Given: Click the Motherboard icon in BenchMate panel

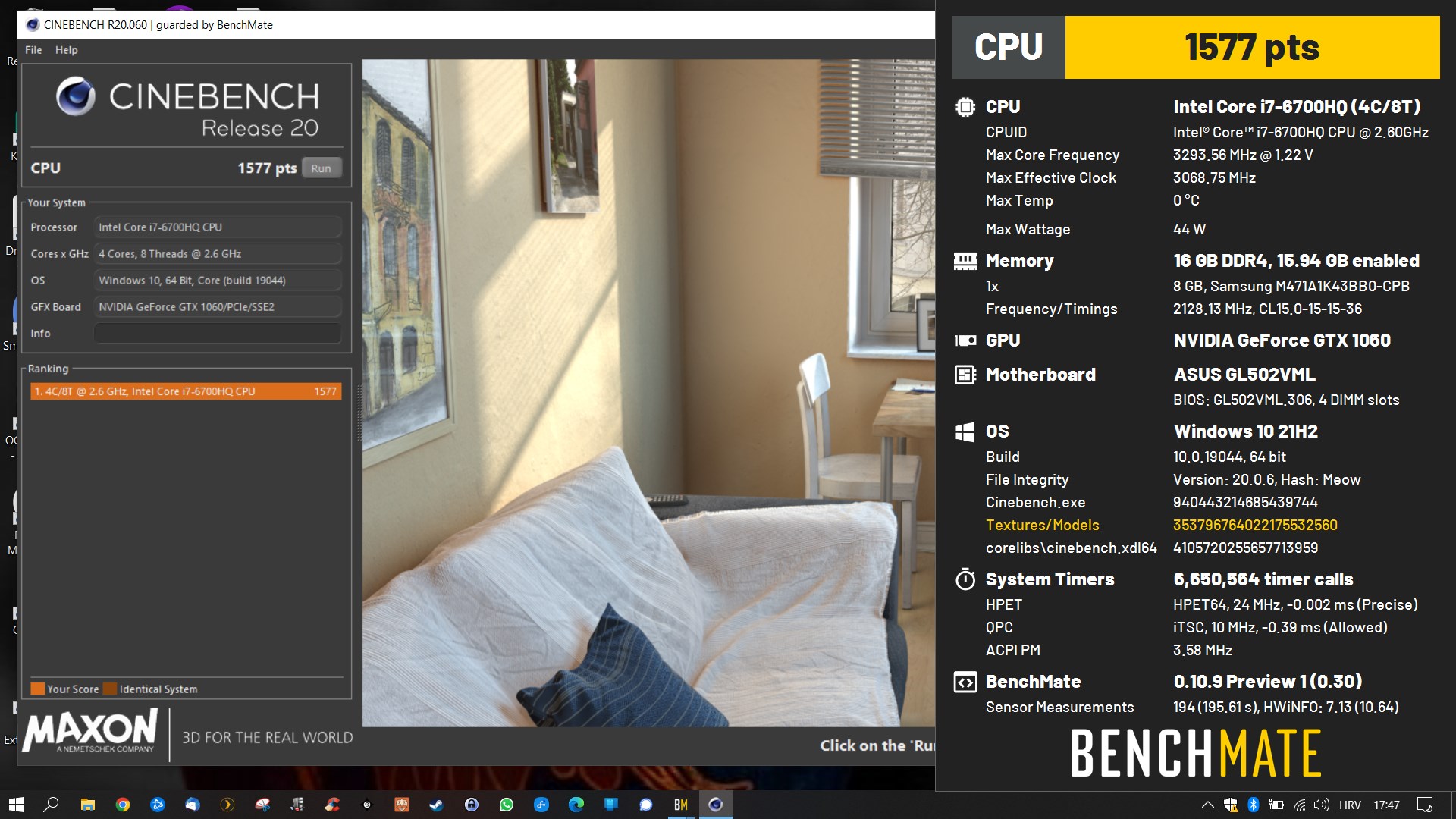Looking at the screenshot, I should (x=965, y=375).
